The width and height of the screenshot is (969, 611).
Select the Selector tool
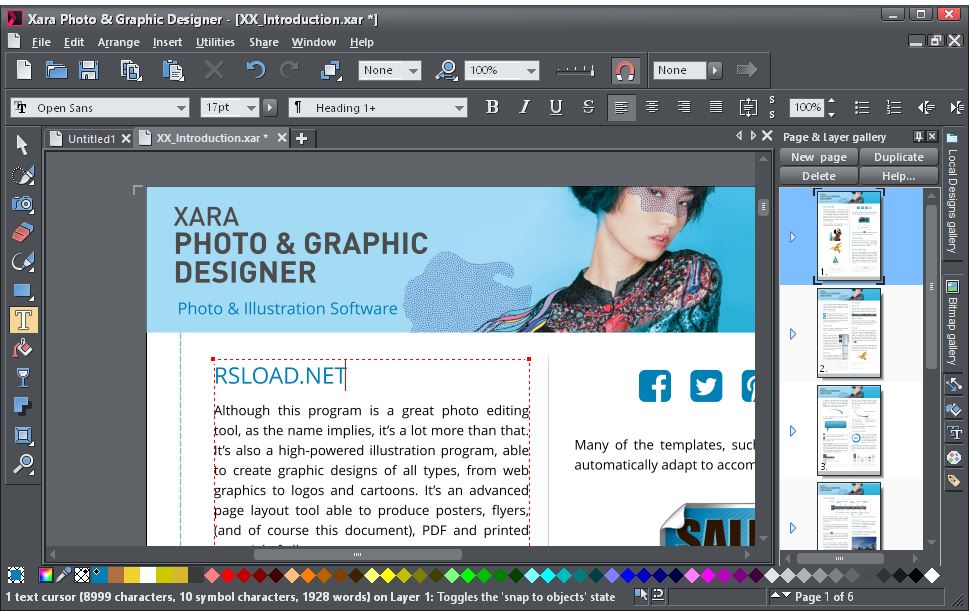(x=22, y=144)
